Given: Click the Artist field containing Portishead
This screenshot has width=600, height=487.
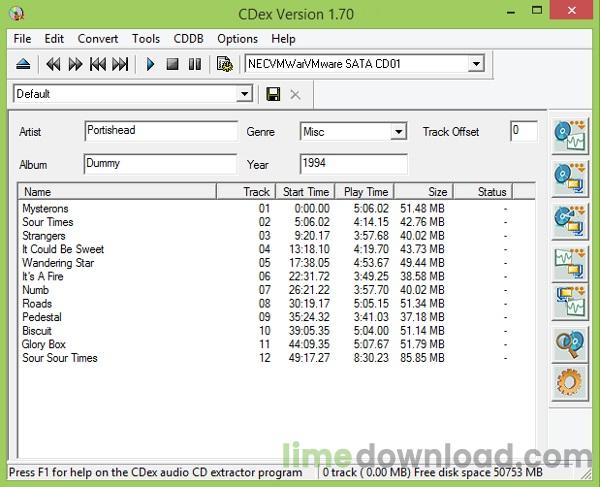Looking at the screenshot, I should [161, 131].
